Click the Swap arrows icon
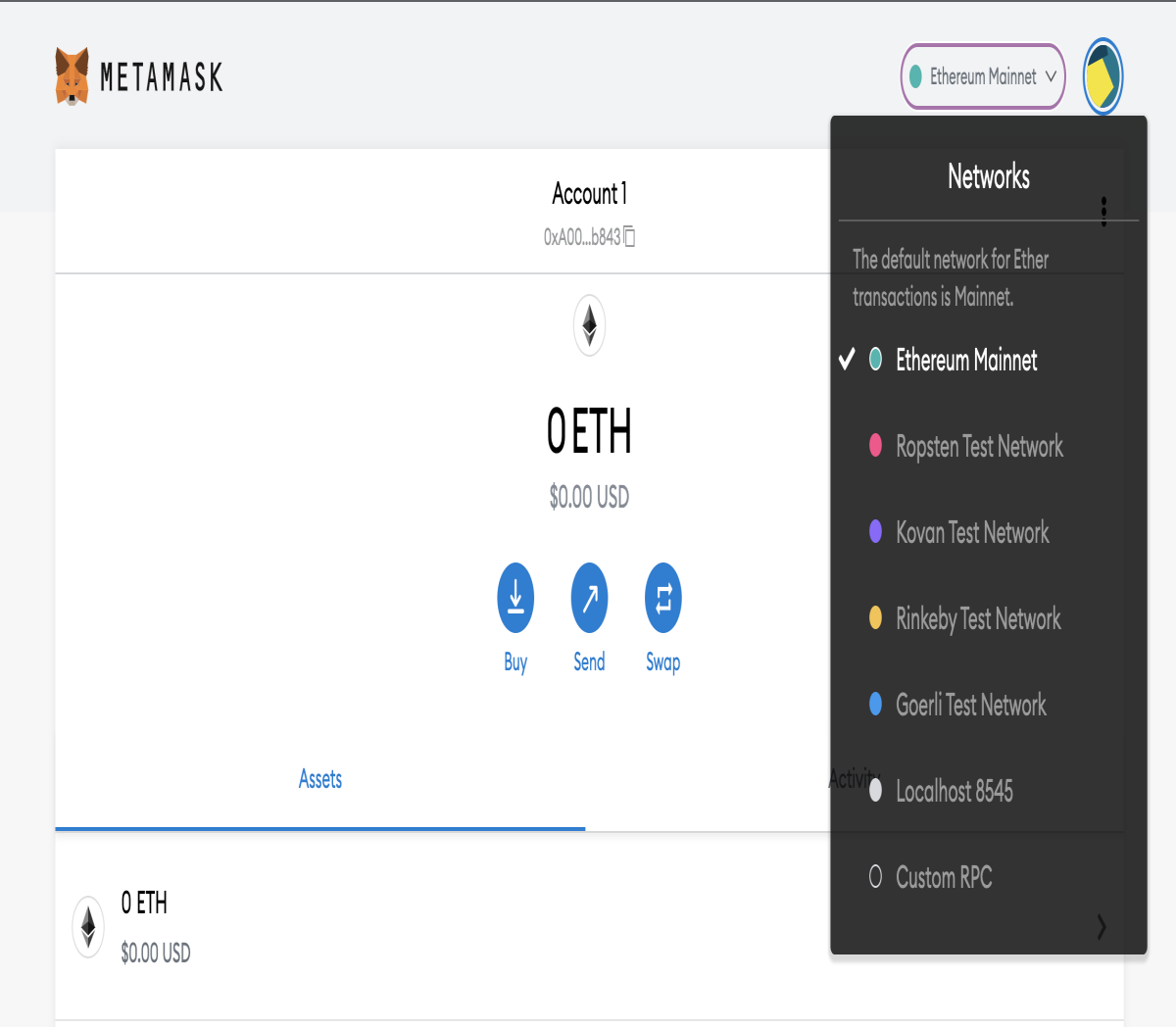The image size is (1176, 1027). point(662,598)
